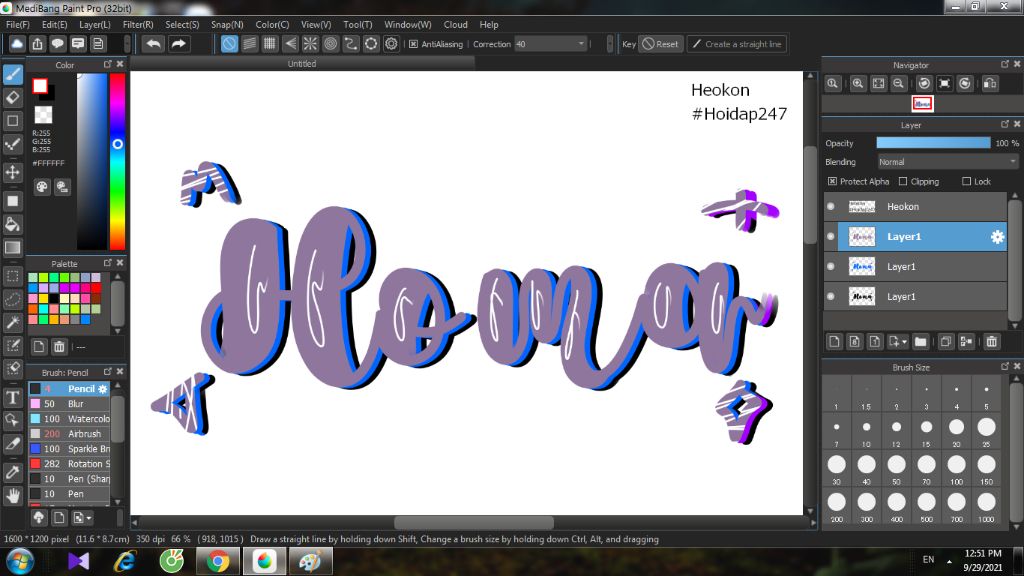
Task: Enable parallel lines snap
Action: [x=249, y=44]
